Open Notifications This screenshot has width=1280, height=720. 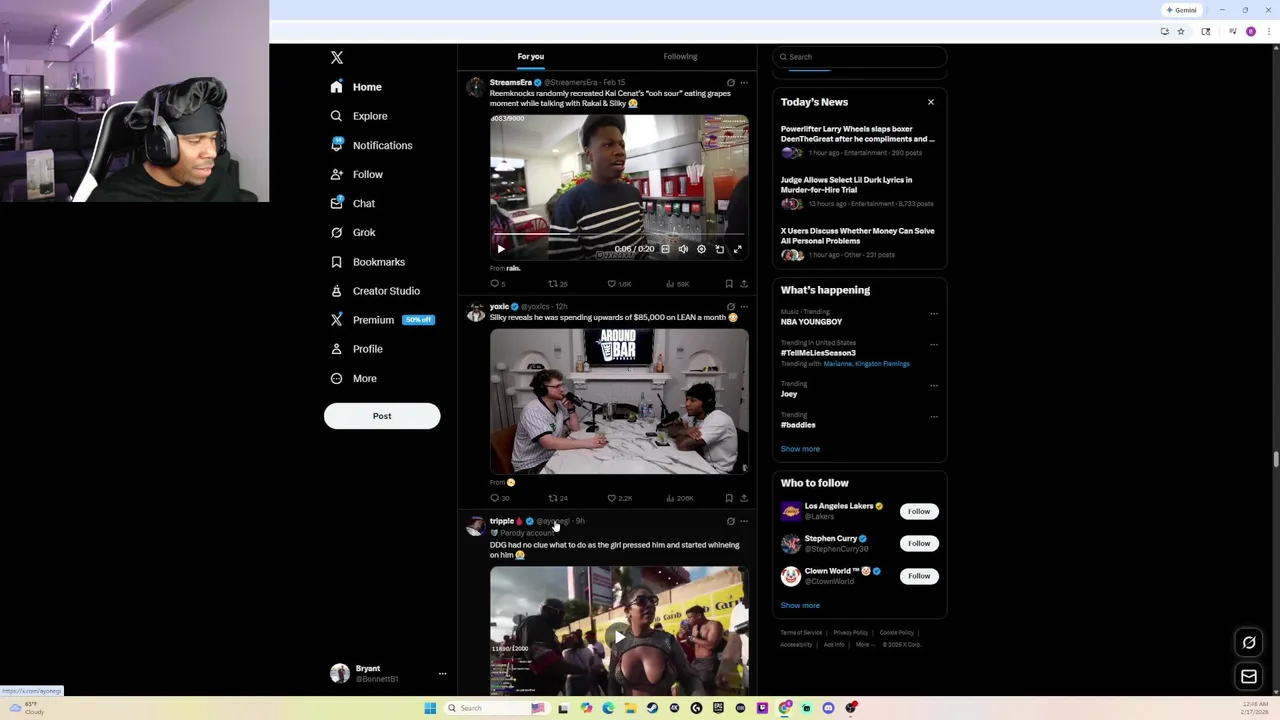point(371,145)
